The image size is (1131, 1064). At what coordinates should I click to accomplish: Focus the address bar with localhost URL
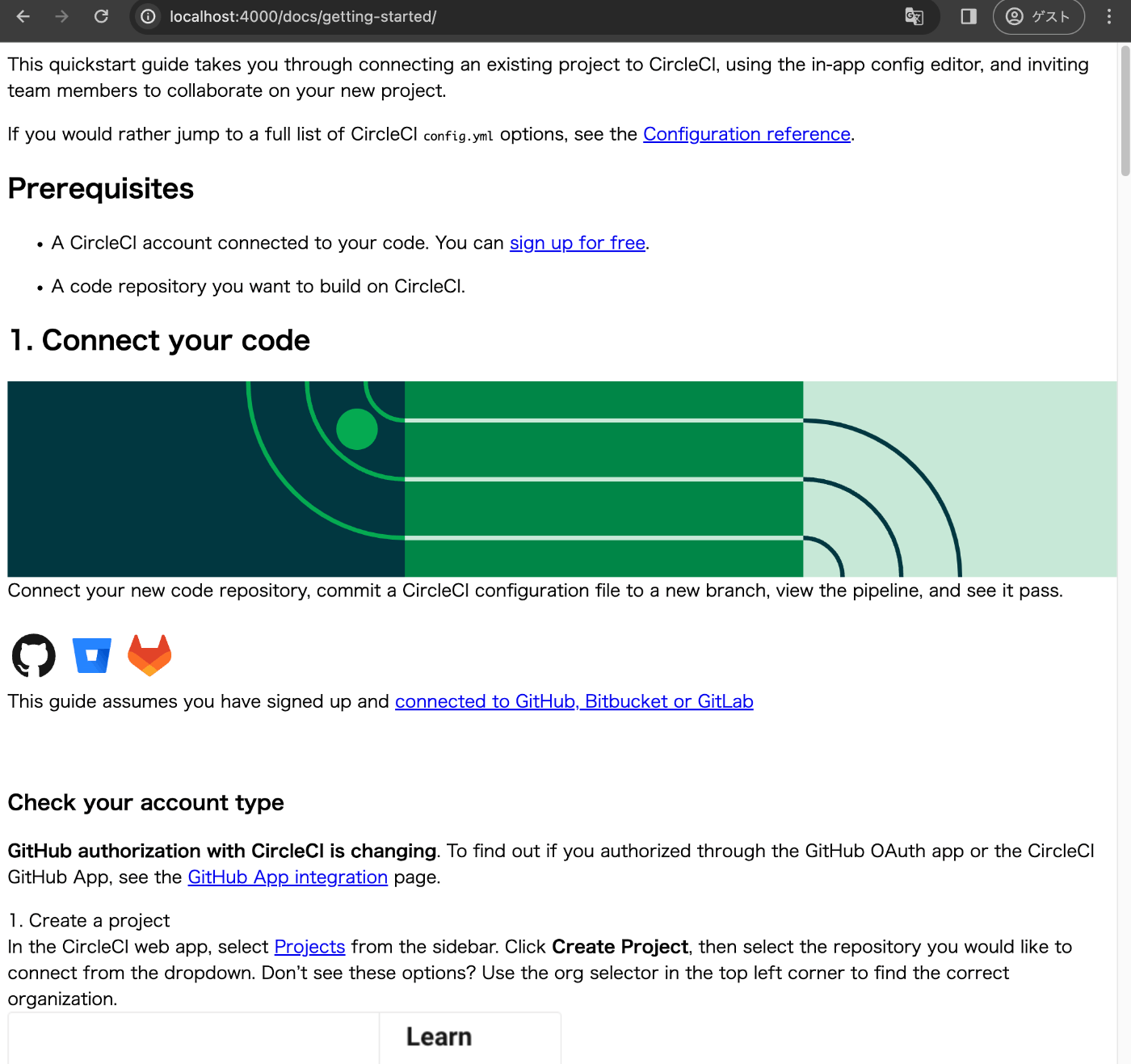[517, 16]
